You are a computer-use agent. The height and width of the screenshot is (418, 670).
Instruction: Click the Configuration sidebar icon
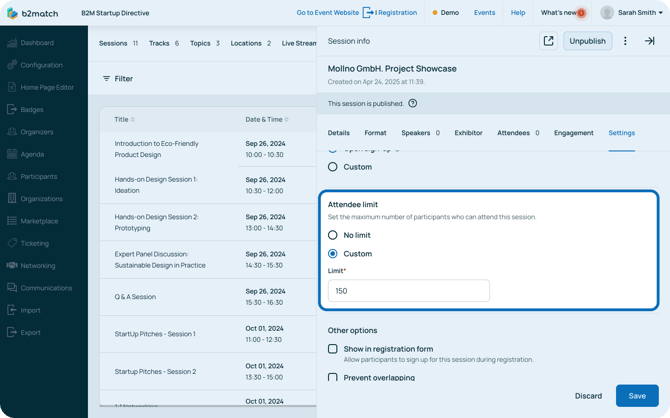click(12, 65)
